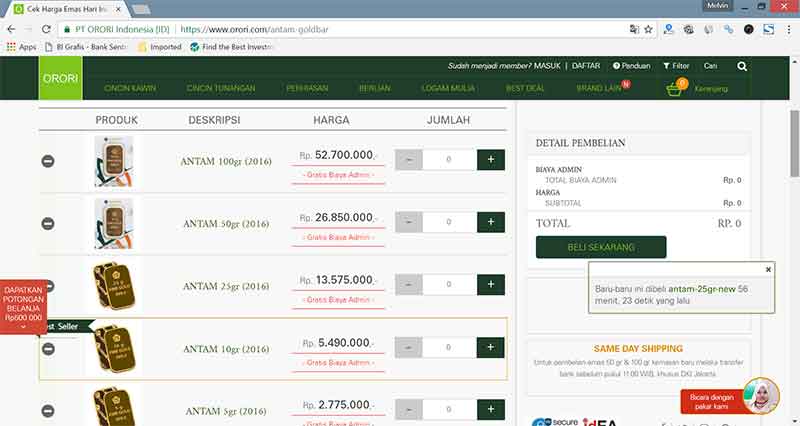This screenshot has width=800, height=426.
Task: Open BI Grafik bookmark
Action: 85,47
